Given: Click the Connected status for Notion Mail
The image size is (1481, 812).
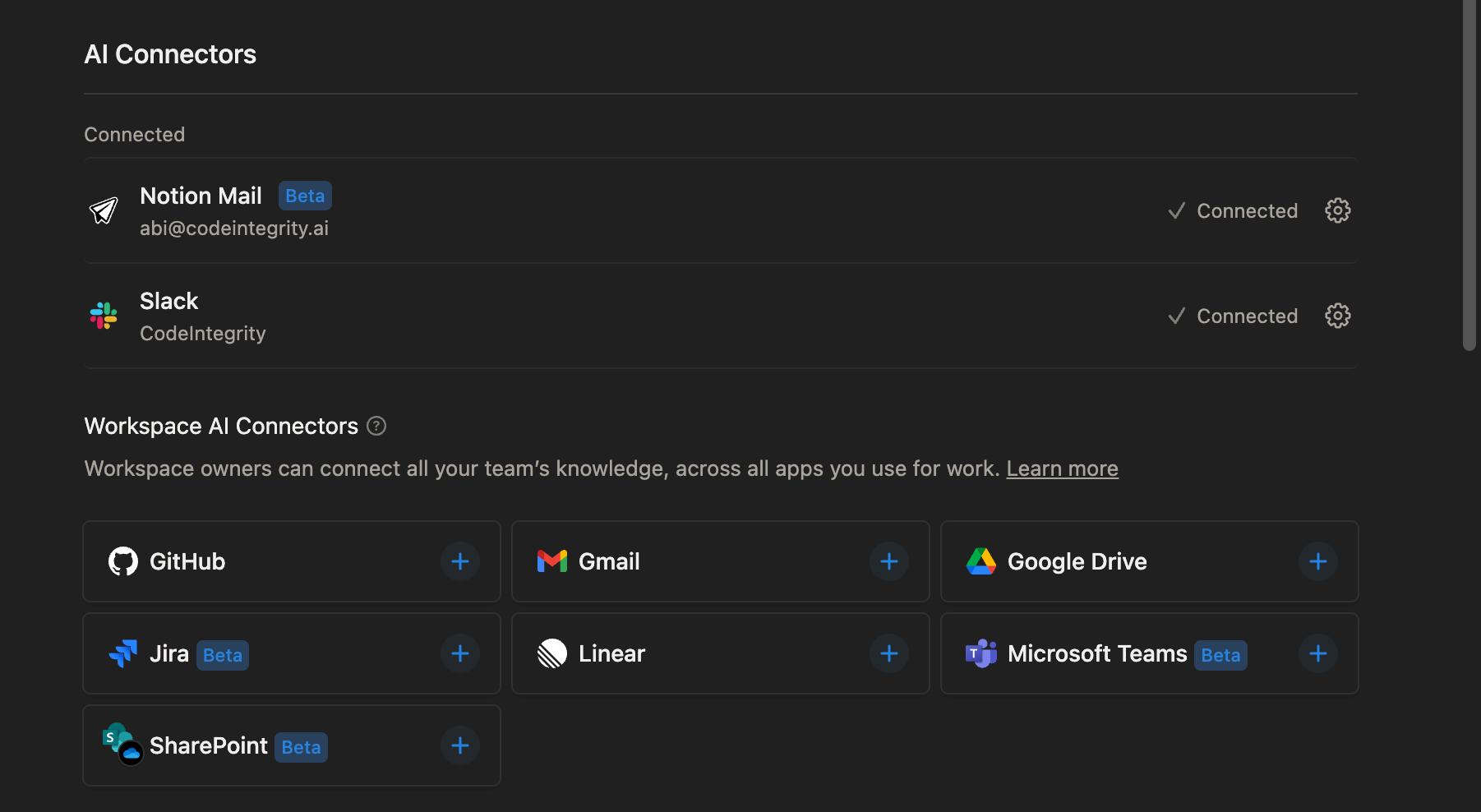Looking at the screenshot, I should pos(1233,211).
